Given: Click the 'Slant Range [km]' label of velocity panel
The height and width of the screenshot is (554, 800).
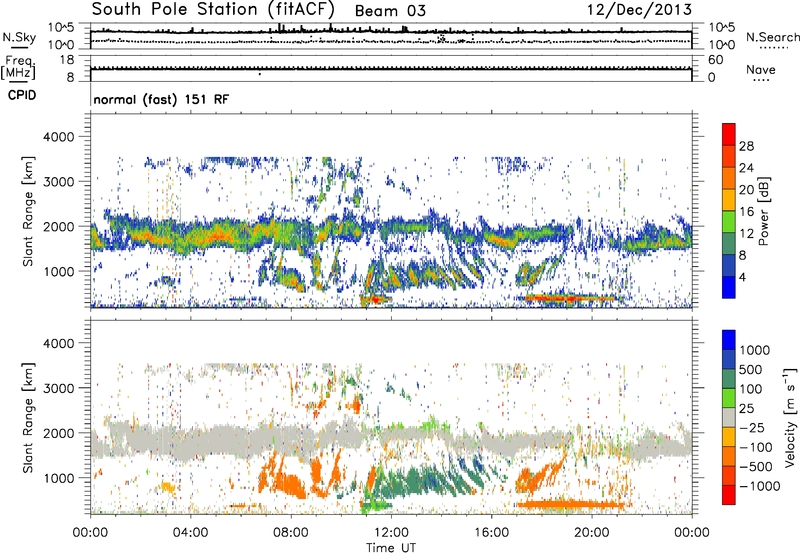Looking at the screenshot, I should pos(28,418).
